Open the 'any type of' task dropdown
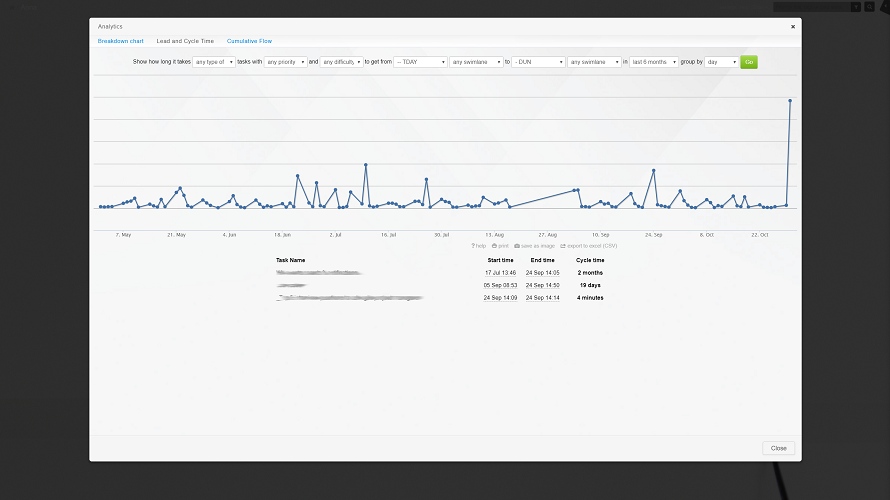Screen dimensions: 890x500 click(214, 62)
